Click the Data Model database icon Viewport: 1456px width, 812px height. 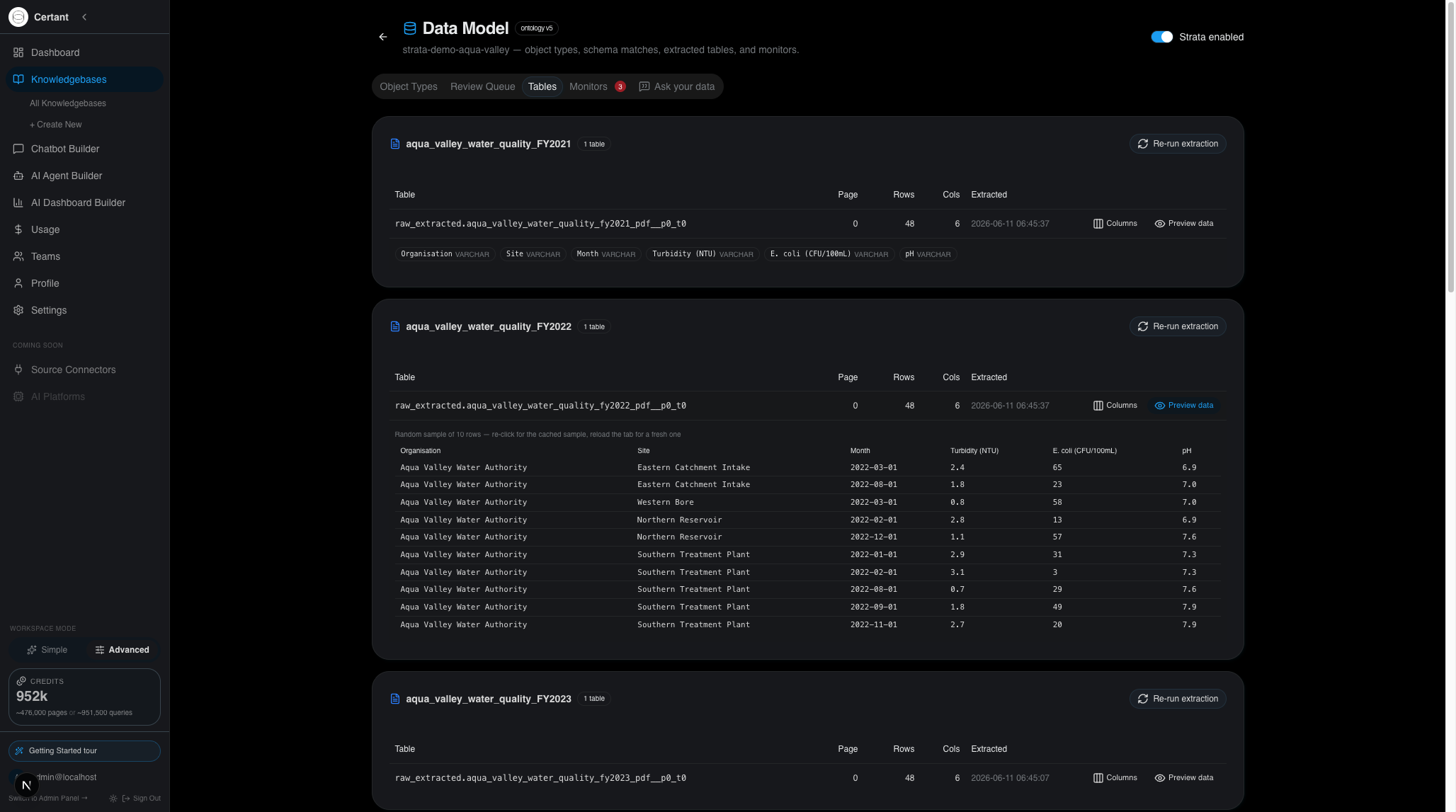(409, 28)
